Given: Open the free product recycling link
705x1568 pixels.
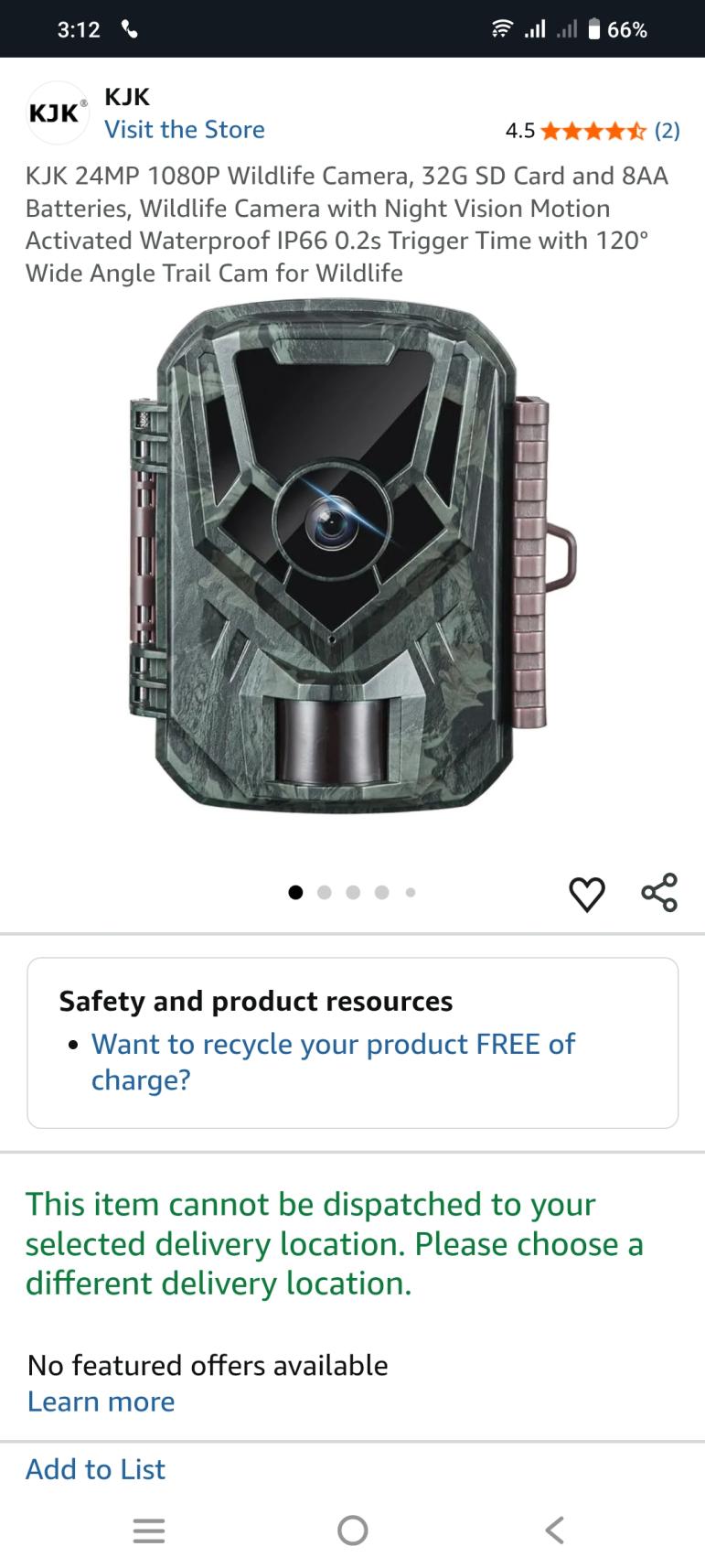Looking at the screenshot, I should (333, 1061).
